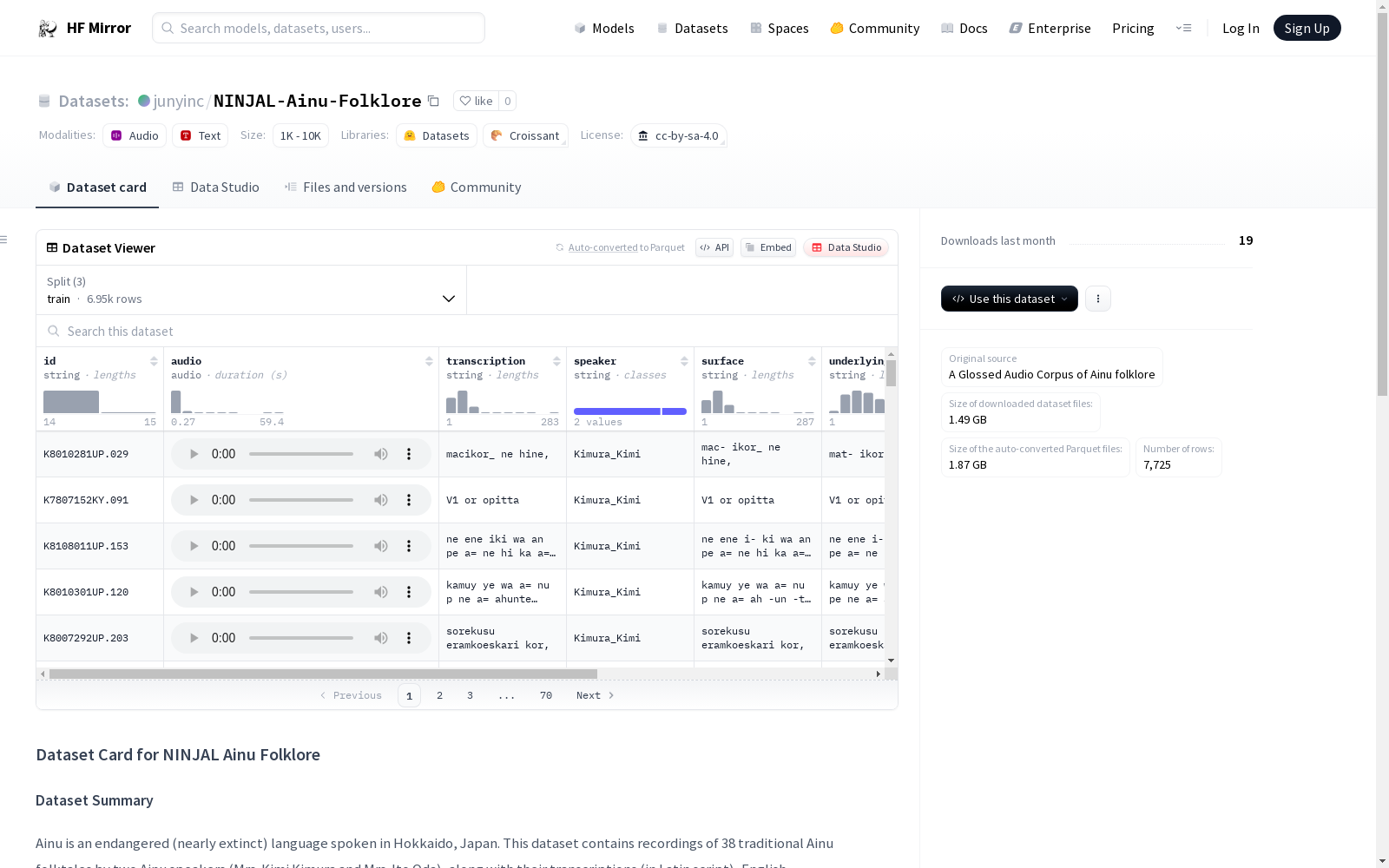Open the Croissant library tag
Viewport: 1389px width, 868px height.
click(525, 135)
